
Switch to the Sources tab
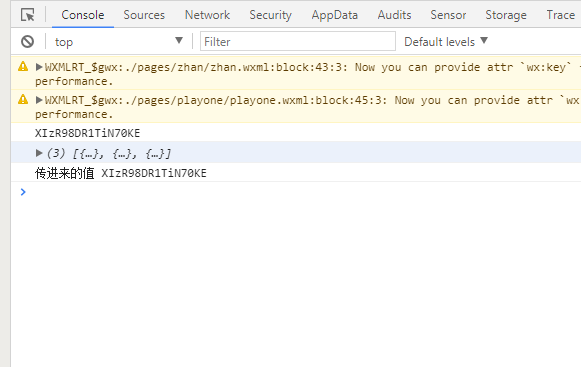coord(144,15)
